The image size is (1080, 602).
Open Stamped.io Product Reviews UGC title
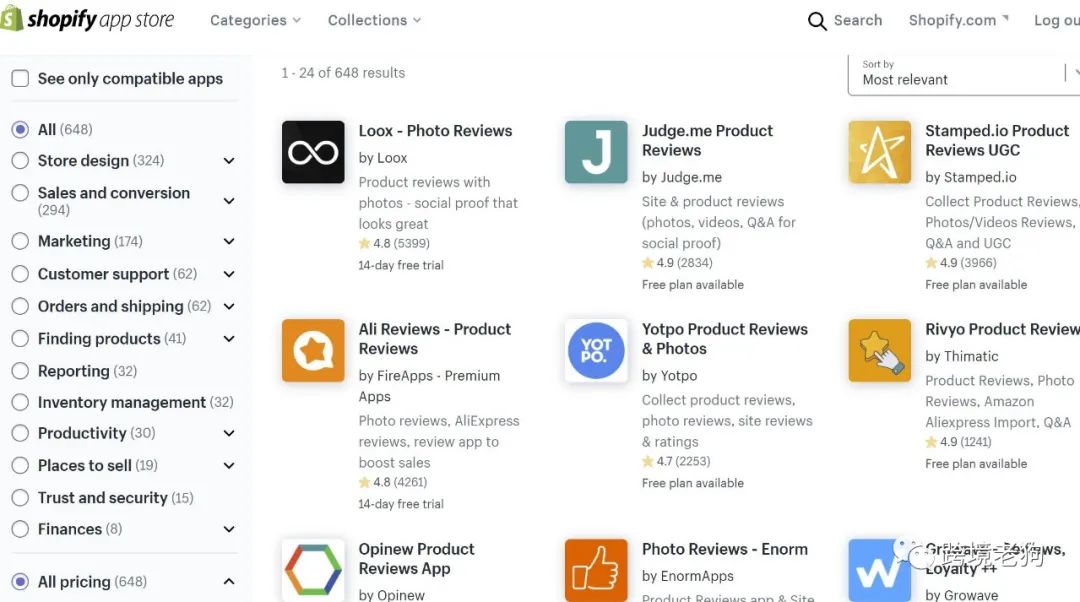997,141
